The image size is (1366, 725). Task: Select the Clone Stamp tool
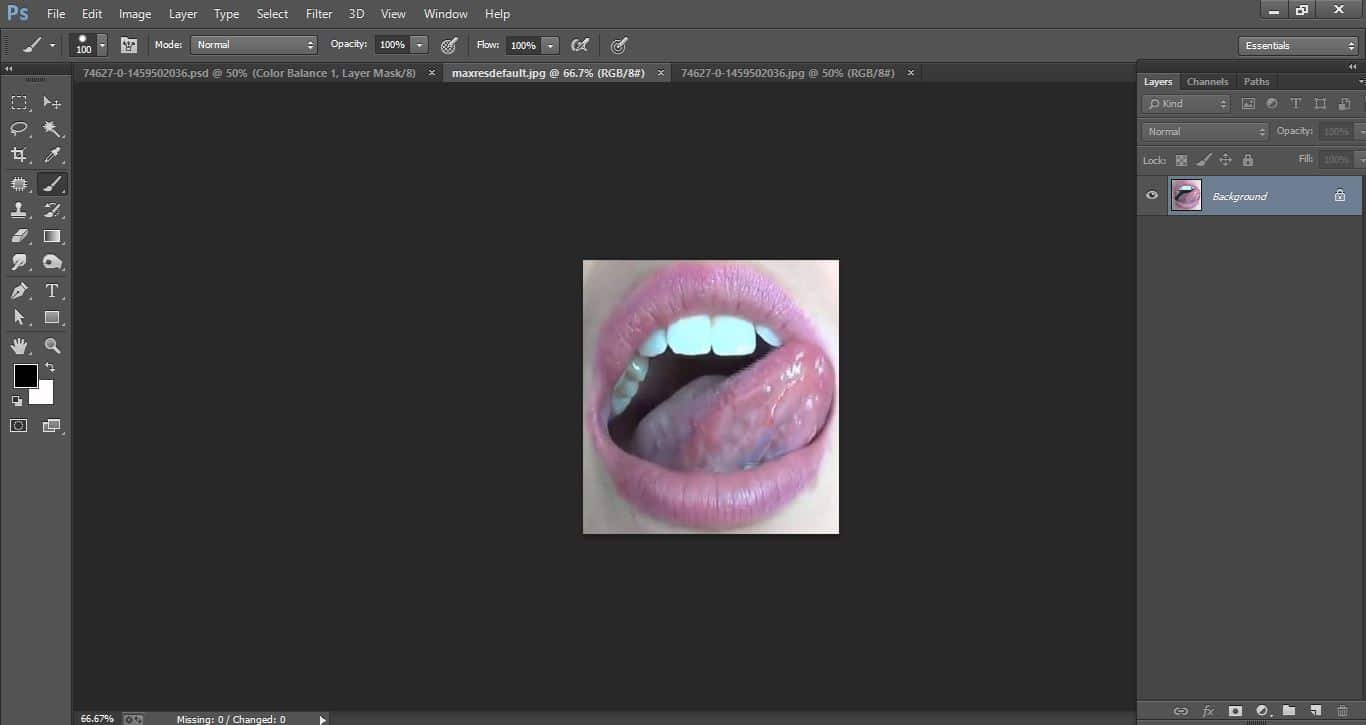tap(19, 210)
